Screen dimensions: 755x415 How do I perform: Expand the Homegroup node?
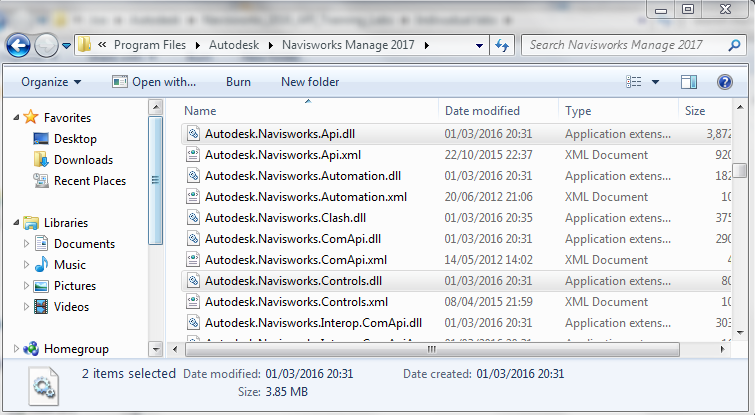click(16, 348)
